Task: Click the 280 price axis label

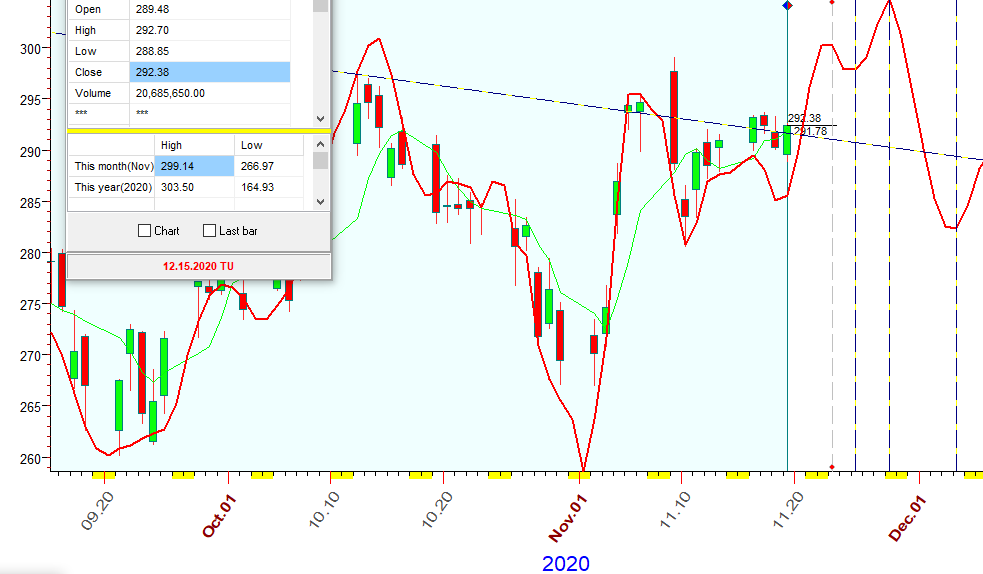Action: (x=30, y=254)
